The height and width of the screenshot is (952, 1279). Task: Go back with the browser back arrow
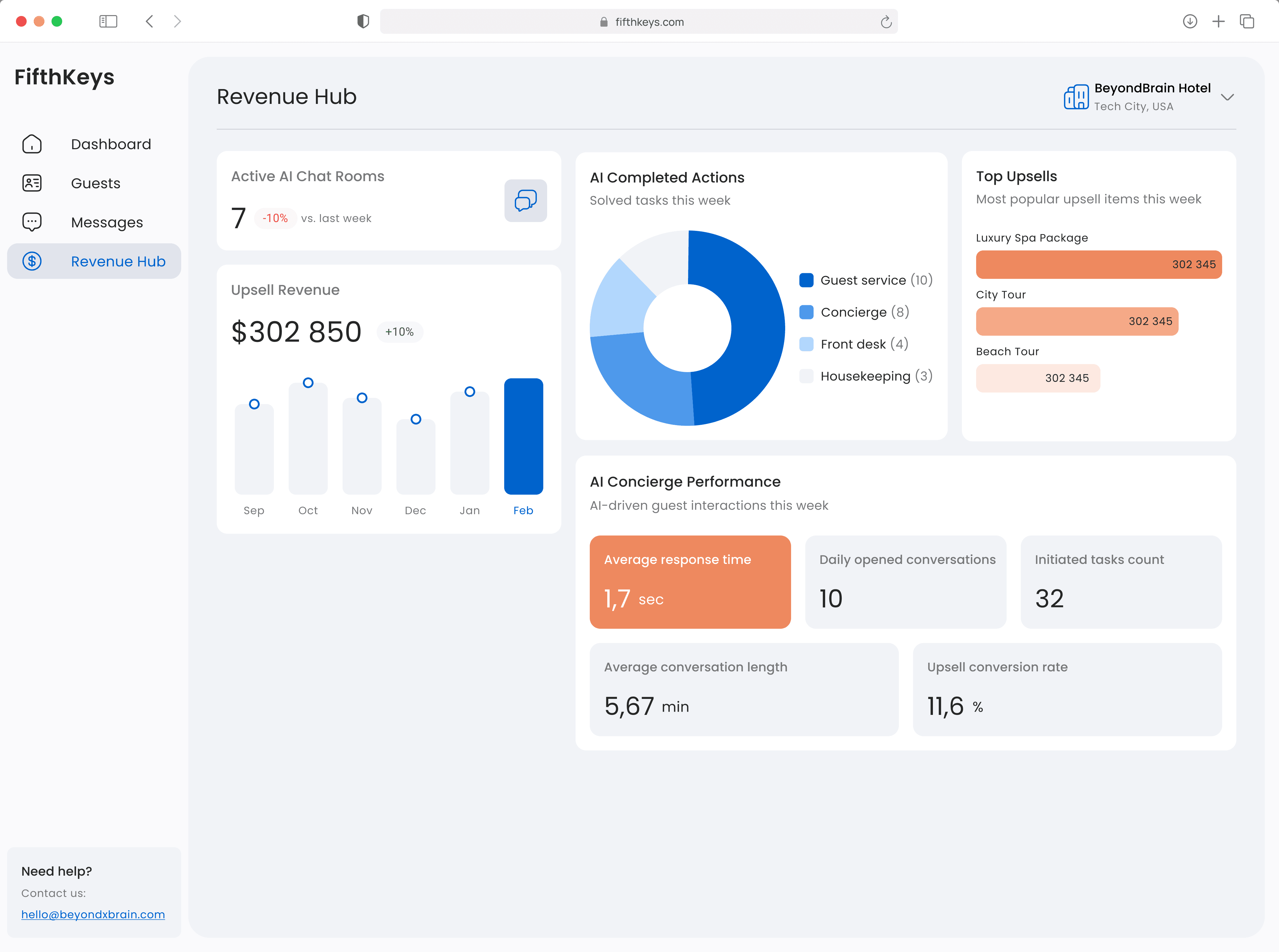coord(150,21)
